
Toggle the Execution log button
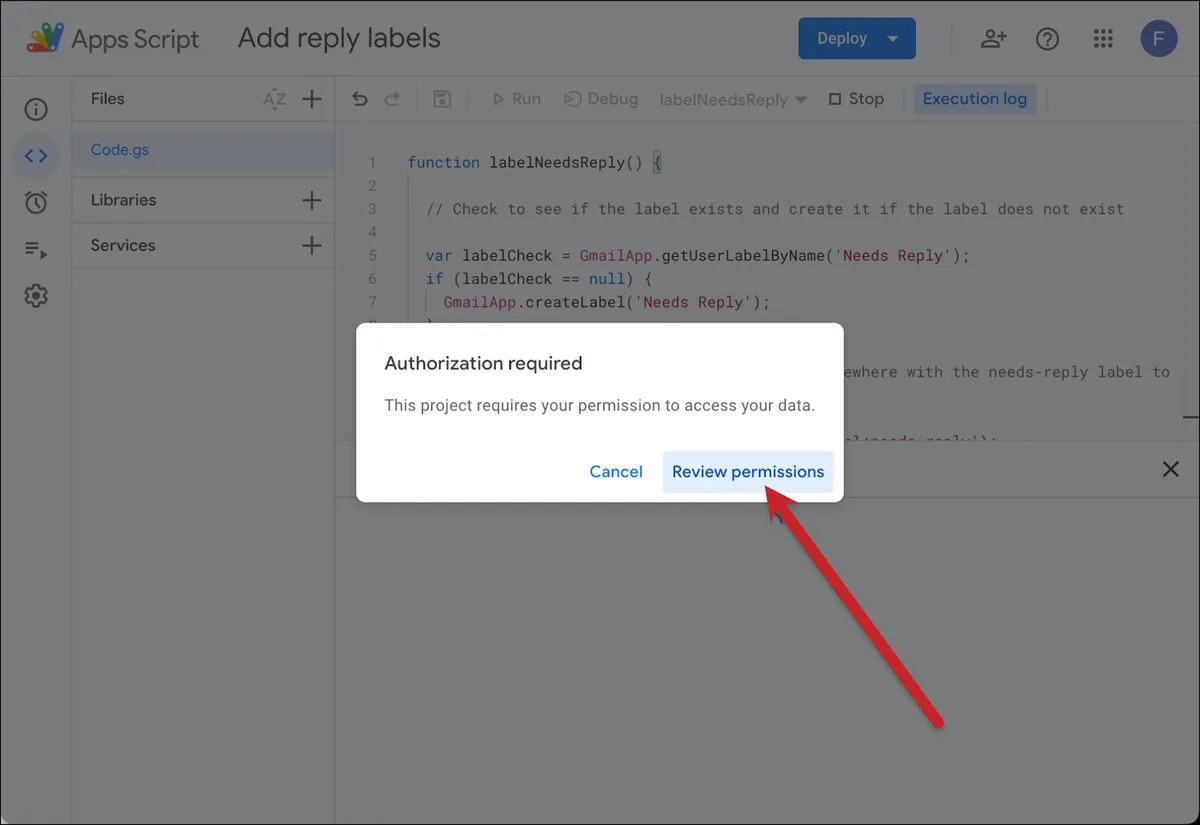pos(975,99)
